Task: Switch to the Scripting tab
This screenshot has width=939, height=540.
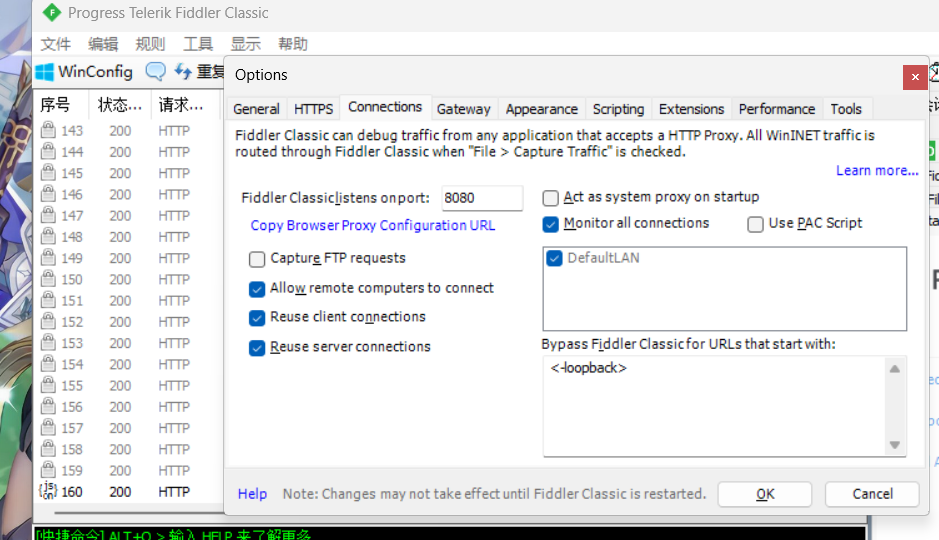Action: pos(618,109)
